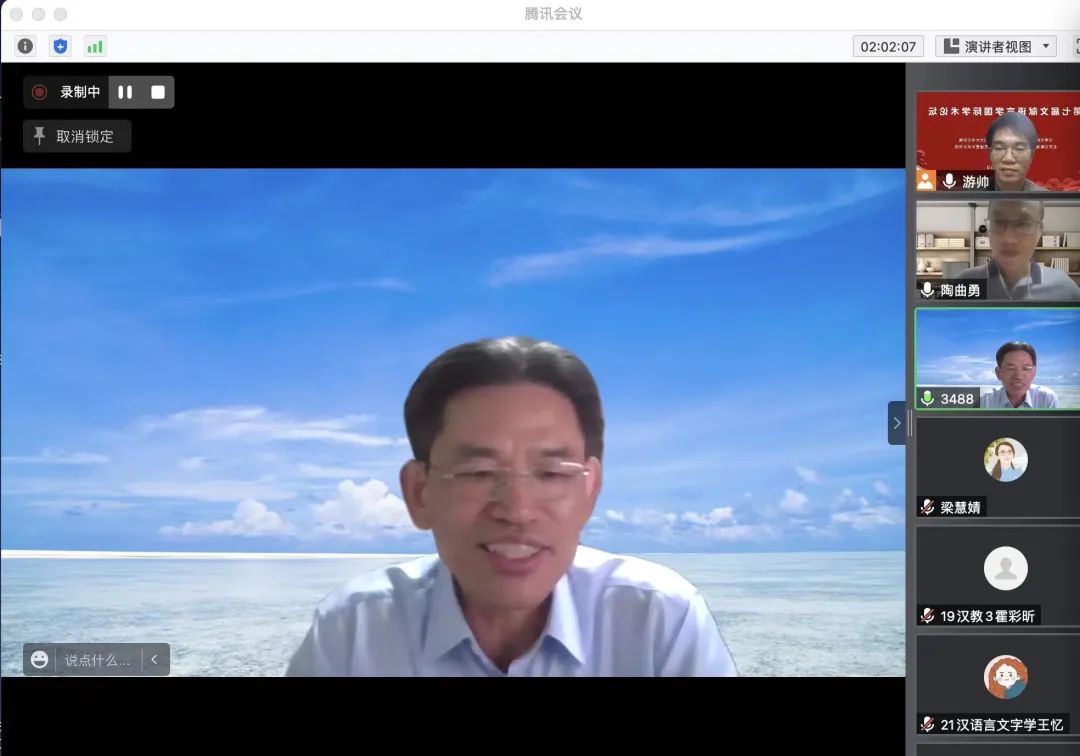This screenshot has width=1080, height=756.
Task: Type in the 说点什么 chat field
Action: pos(97,660)
